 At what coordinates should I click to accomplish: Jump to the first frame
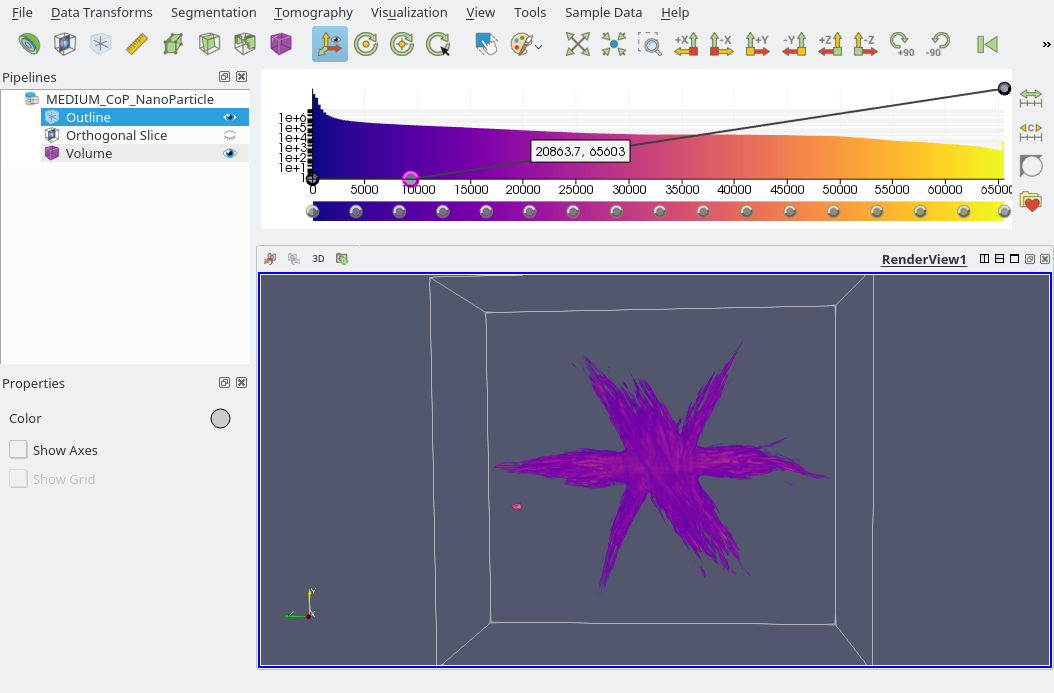point(987,44)
